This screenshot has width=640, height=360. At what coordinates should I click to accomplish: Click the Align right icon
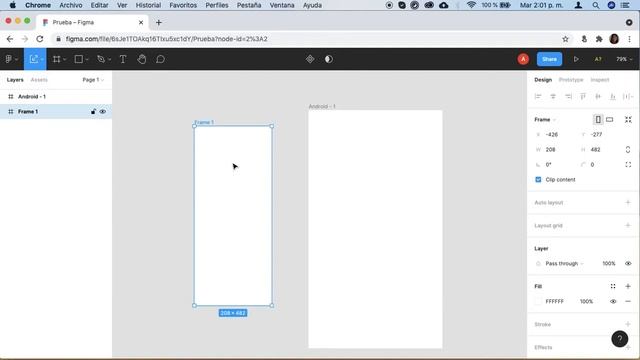click(568, 96)
